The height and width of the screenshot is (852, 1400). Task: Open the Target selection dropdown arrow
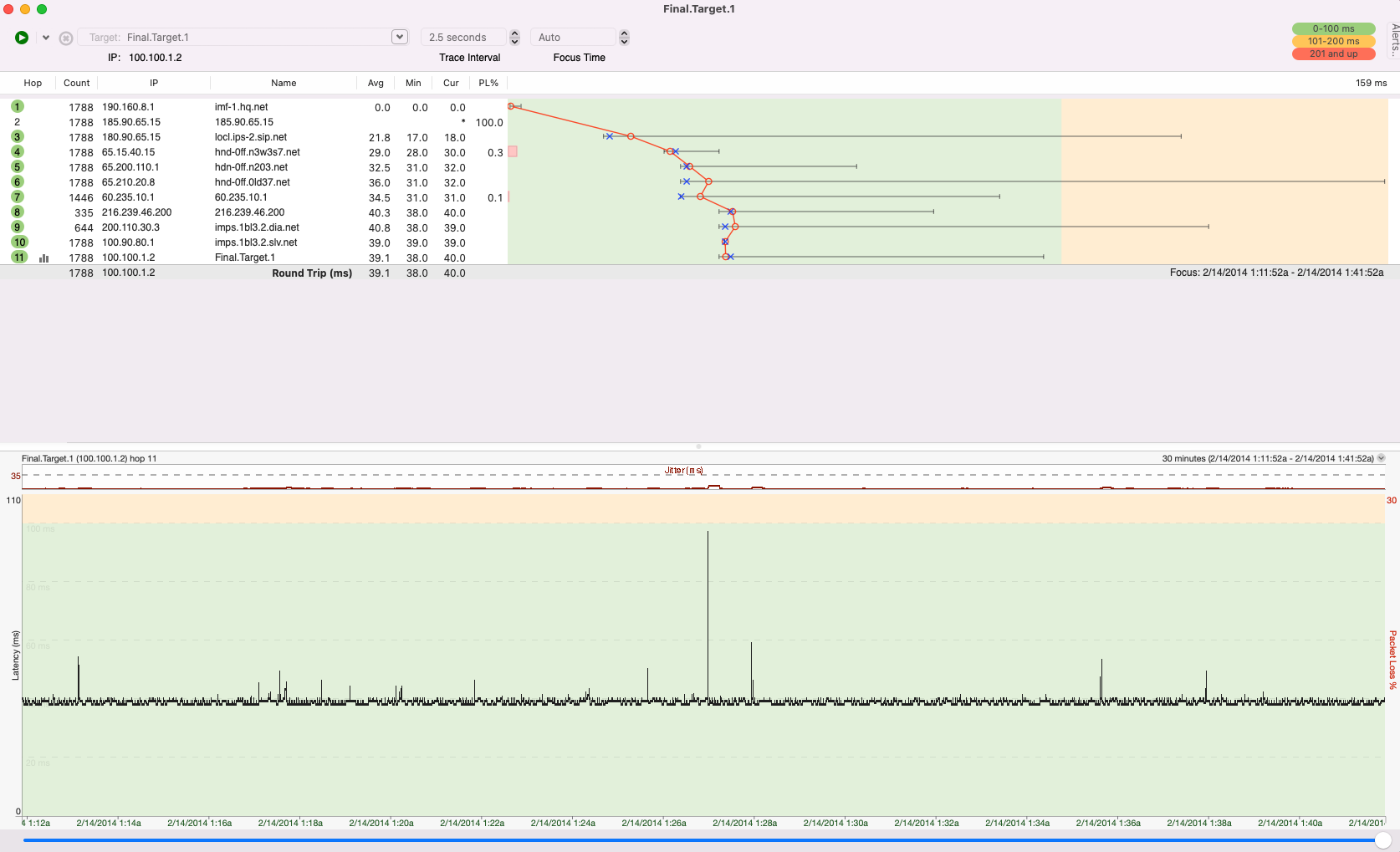click(399, 37)
